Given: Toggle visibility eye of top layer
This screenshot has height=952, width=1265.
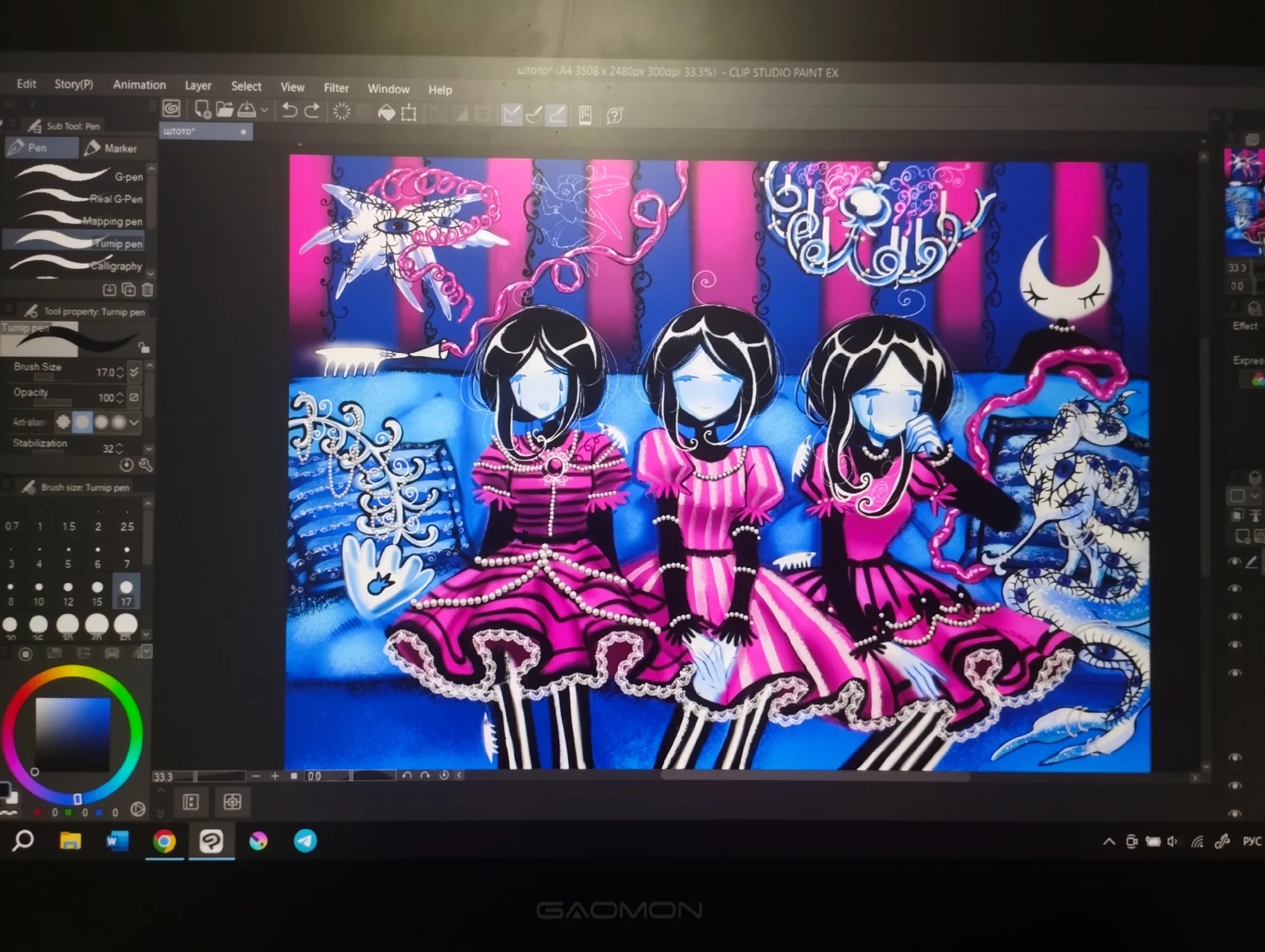Looking at the screenshot, I should click(1234, 561).
